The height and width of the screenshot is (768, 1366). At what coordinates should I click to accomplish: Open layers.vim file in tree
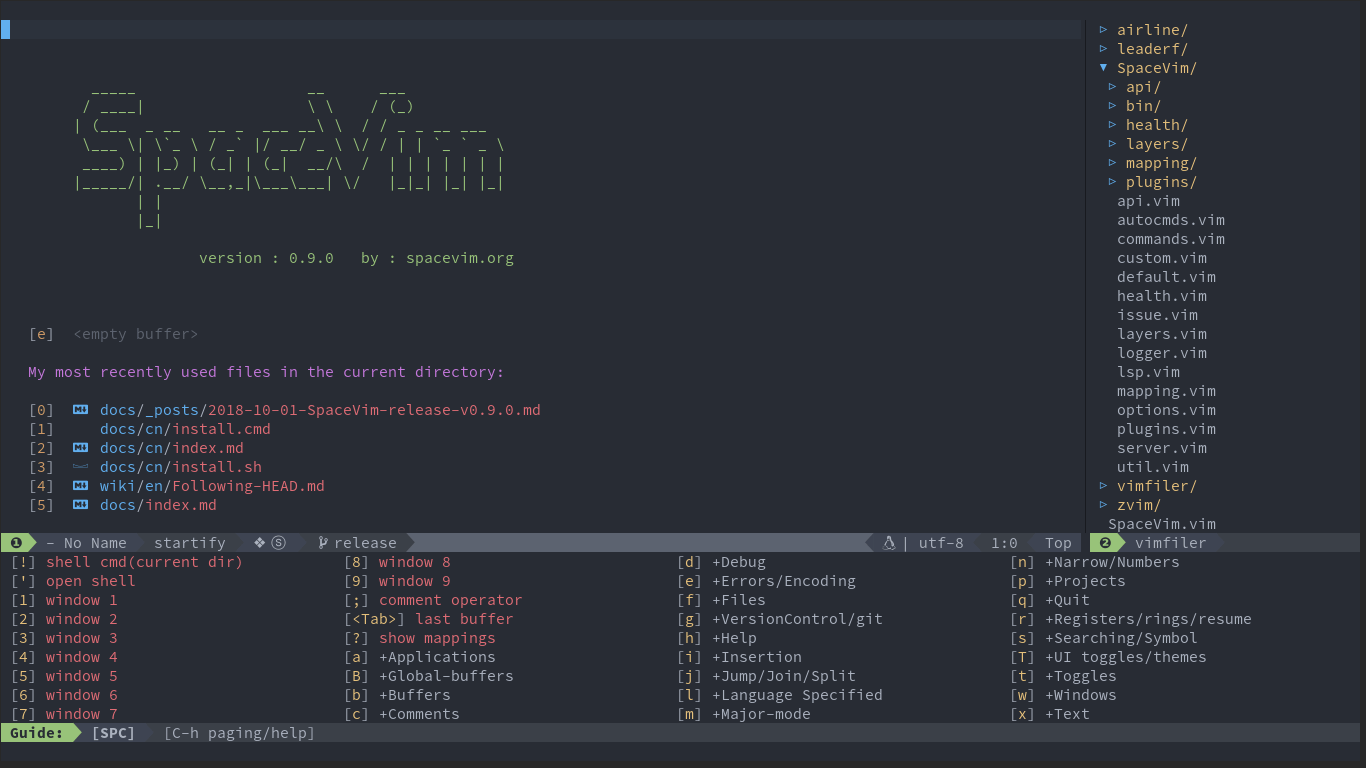pos(1162,334)
